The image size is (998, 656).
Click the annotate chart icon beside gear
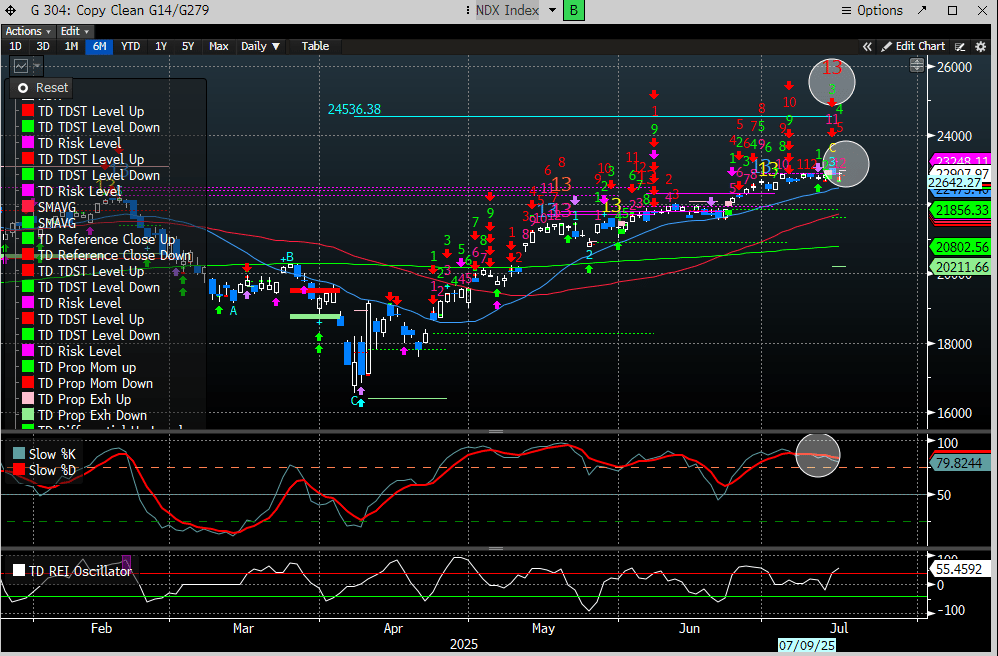tap(961, 46)
